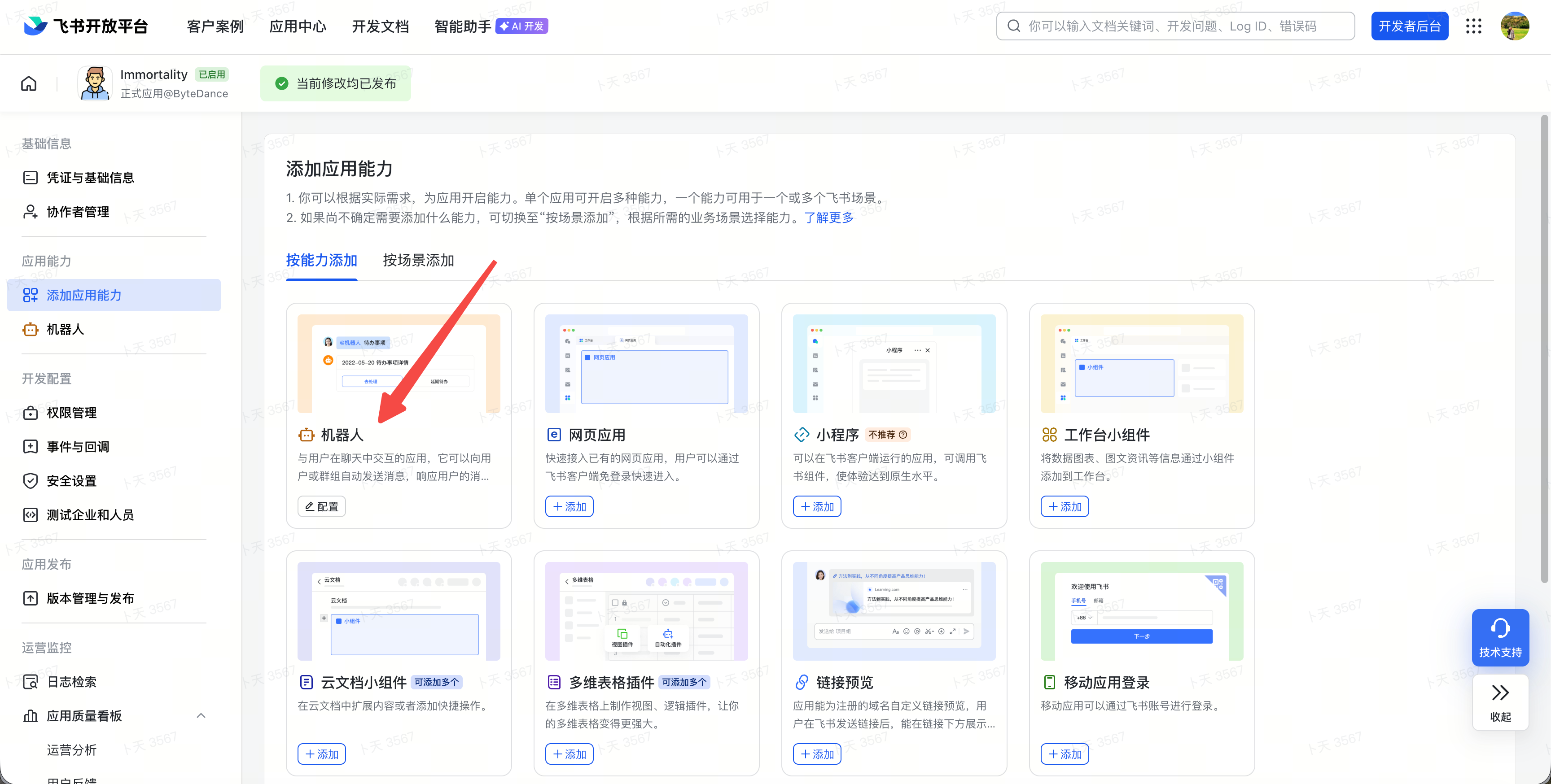This screenshot has height=784, width=1551.
Task: Collapse the 应用质量看板 chevron
Action: point(201,715)
